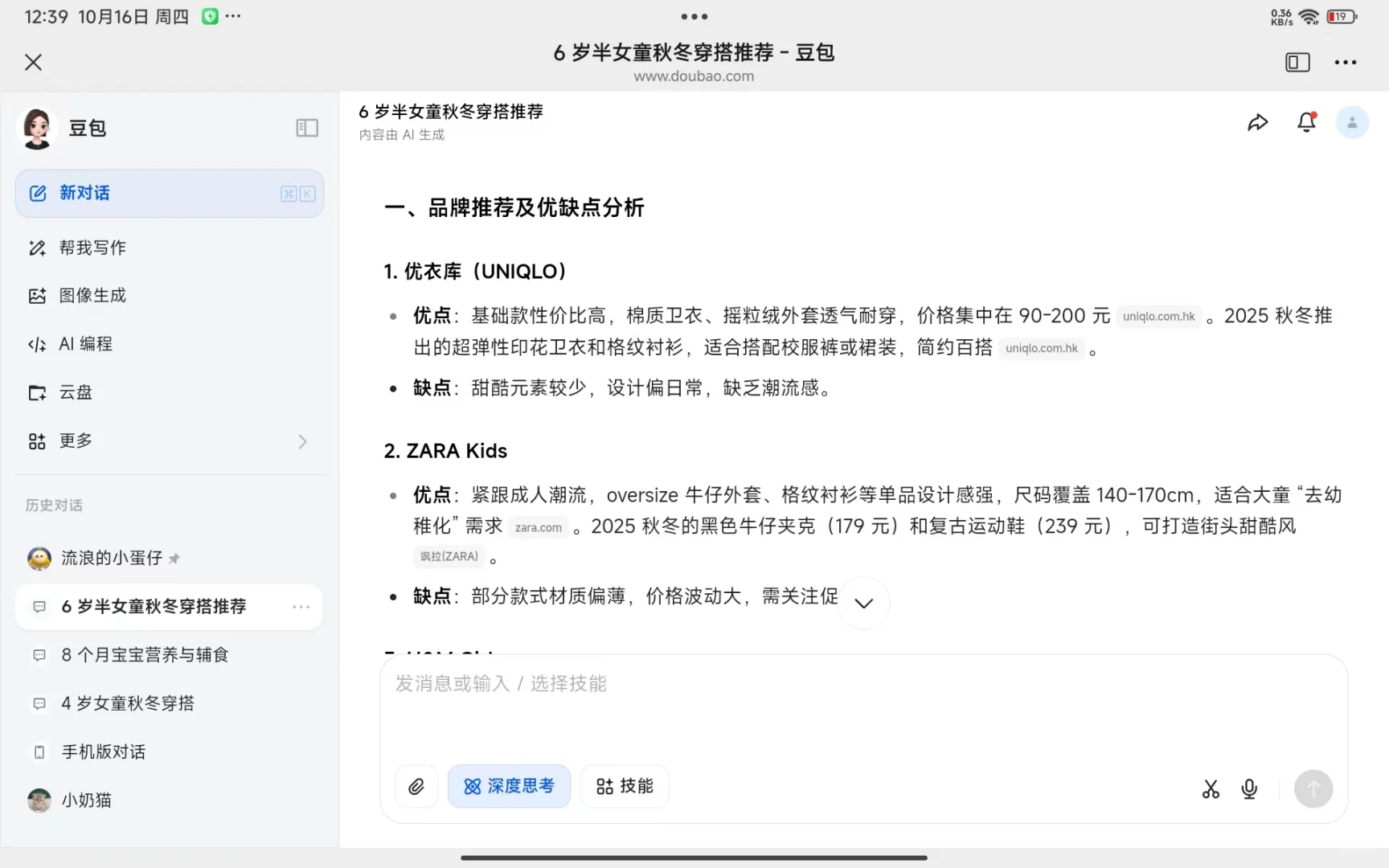This screenshot has width=1389, height=868.
Task: Open 云盘 cloud drive
Action: [x=170, y=392]
